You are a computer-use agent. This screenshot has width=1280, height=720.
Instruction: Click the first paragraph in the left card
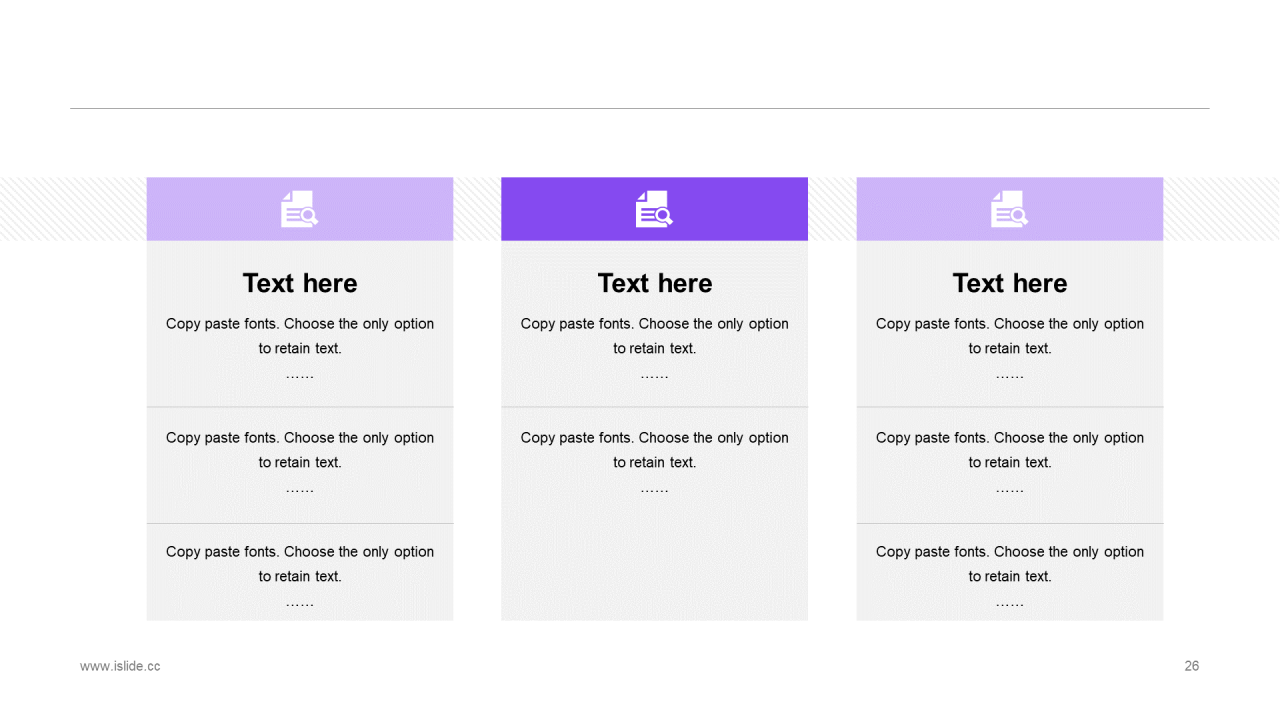click(x=300, y=336)
